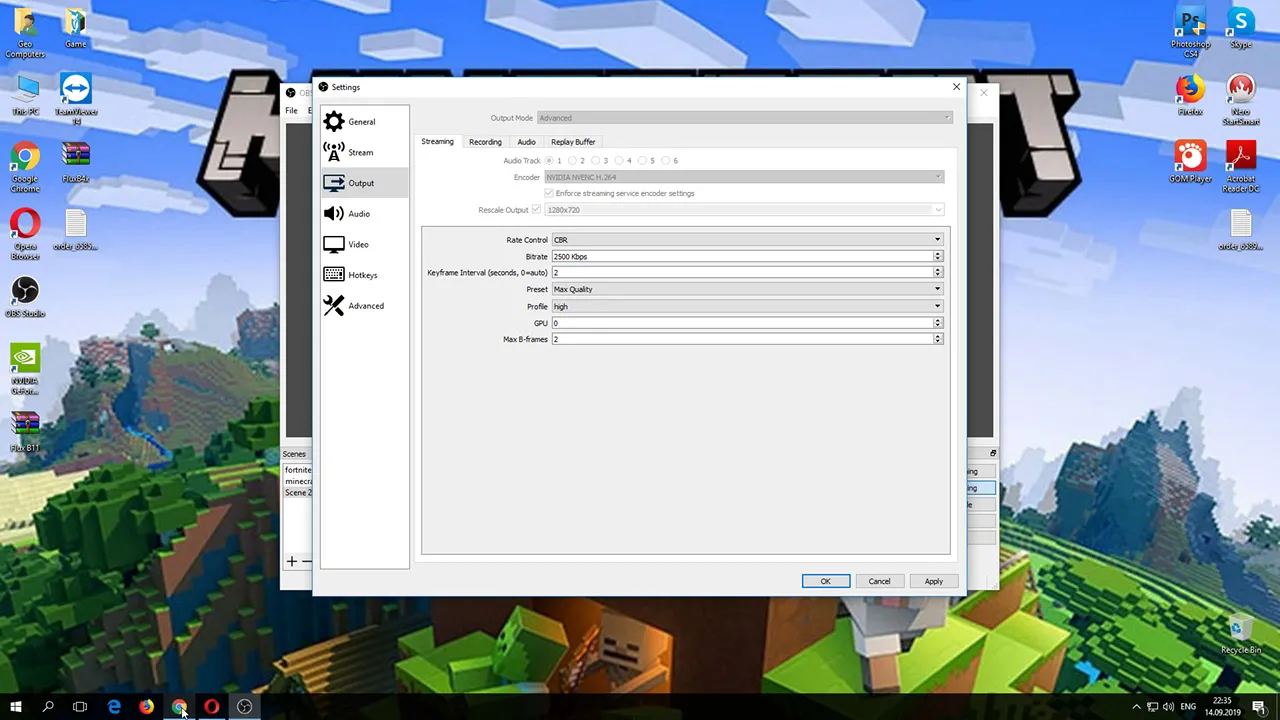Open Recycle Bin on desktop
Viewport: 1280px width, 720px height.
click(x=1241, y=635)
